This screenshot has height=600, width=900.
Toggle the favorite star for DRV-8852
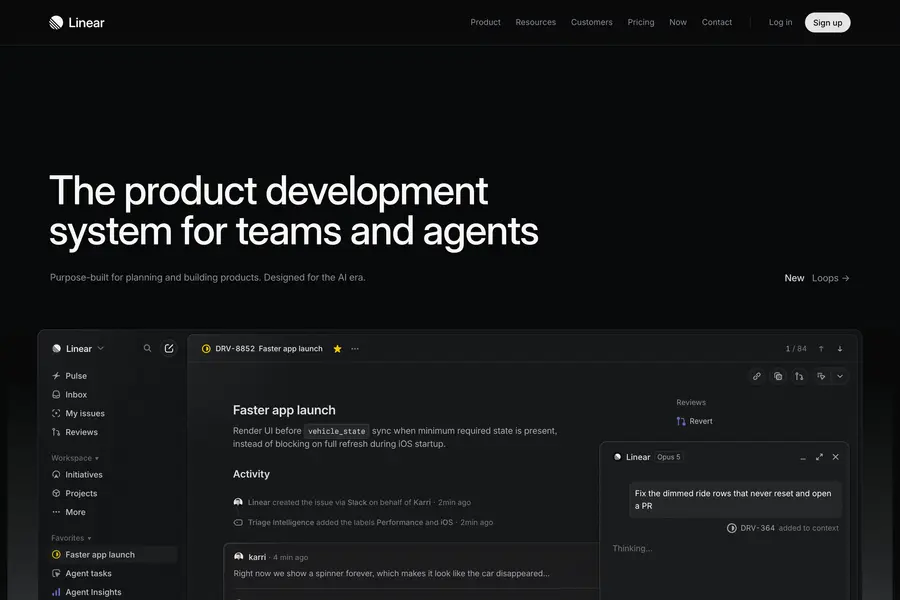click(x=338, y=349)
